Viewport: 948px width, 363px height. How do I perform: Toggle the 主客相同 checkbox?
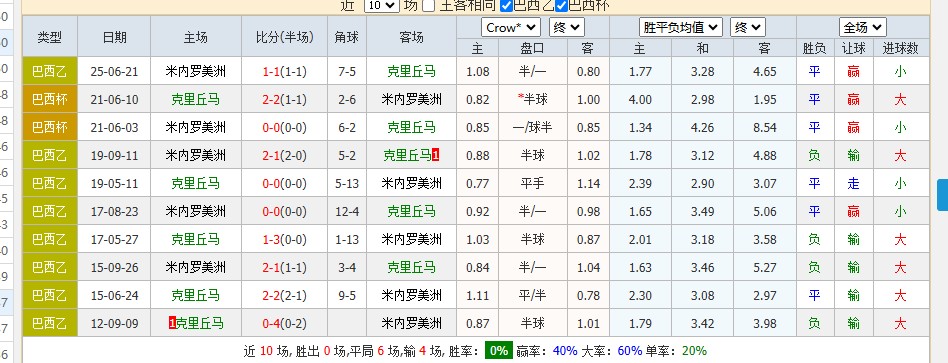[428, 5]
